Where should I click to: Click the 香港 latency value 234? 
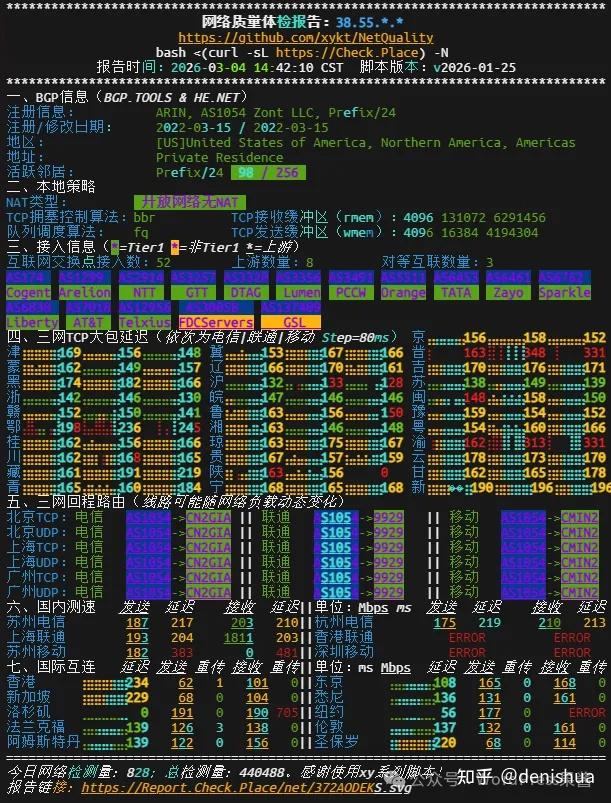pos(137,683)
